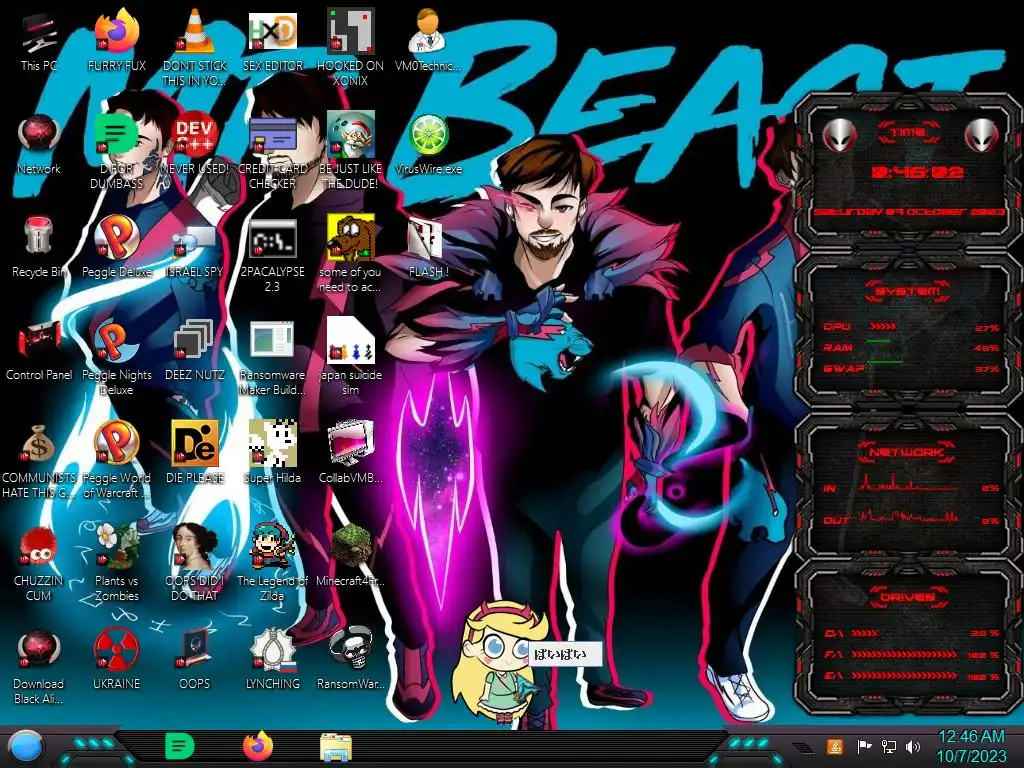1024x768 pixels.
Task: Click the right alien head in TIME widget
Action: tap(982, 135)
